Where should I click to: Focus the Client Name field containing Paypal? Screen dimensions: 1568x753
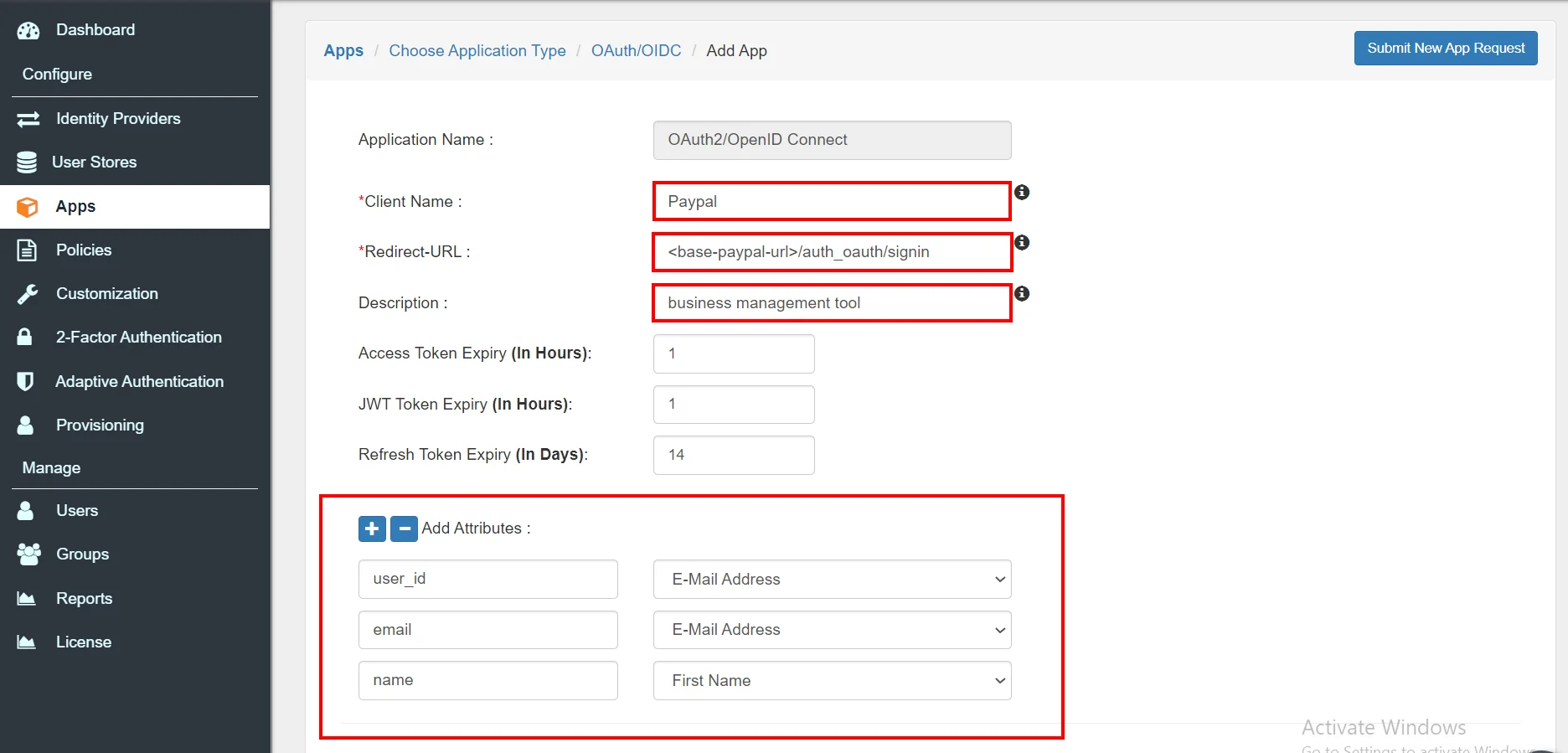(832, 202)
